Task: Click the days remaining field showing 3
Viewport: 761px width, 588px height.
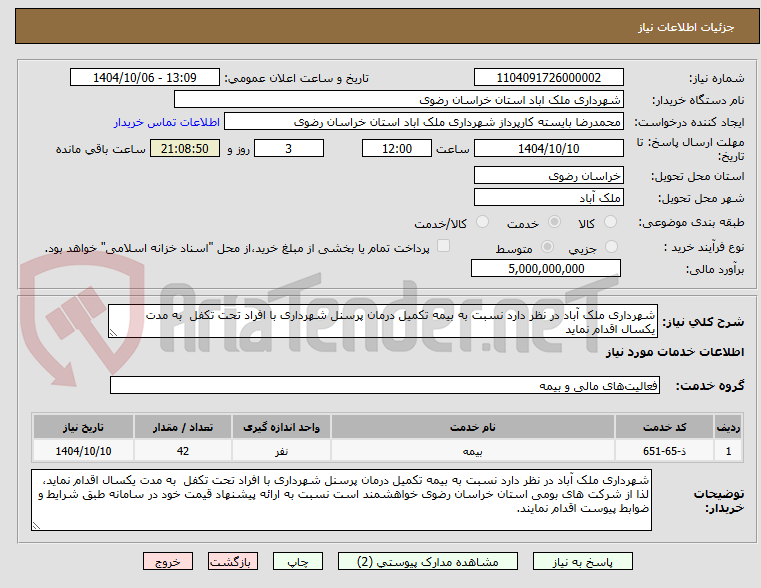Action: pos(289,148)
